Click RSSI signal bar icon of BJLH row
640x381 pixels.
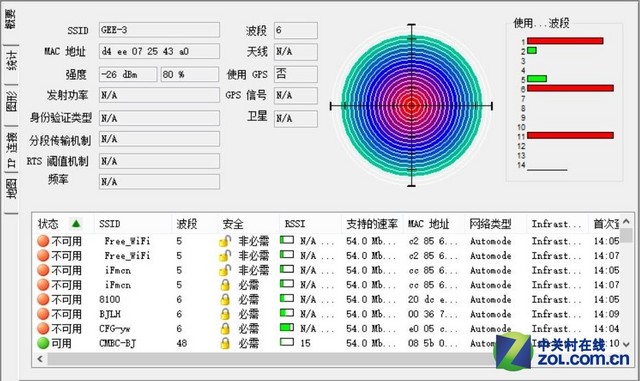point(287,313)
